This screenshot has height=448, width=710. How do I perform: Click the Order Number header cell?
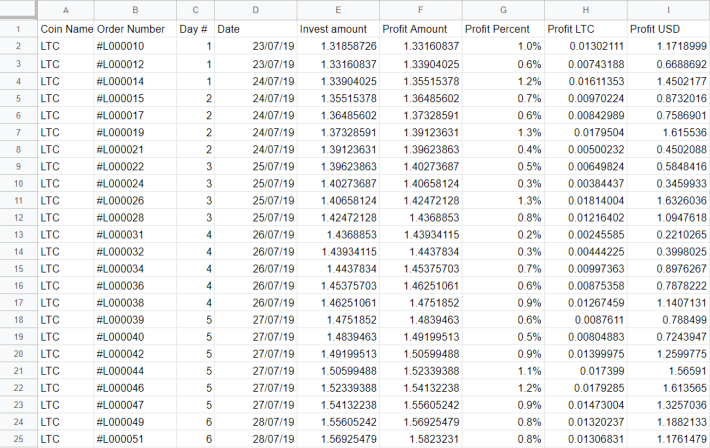(x=135, y=29)
